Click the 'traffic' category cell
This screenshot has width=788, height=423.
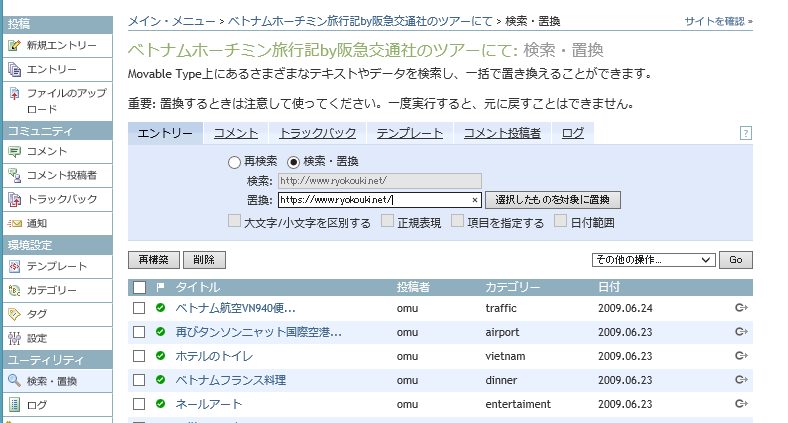[501, 308]
